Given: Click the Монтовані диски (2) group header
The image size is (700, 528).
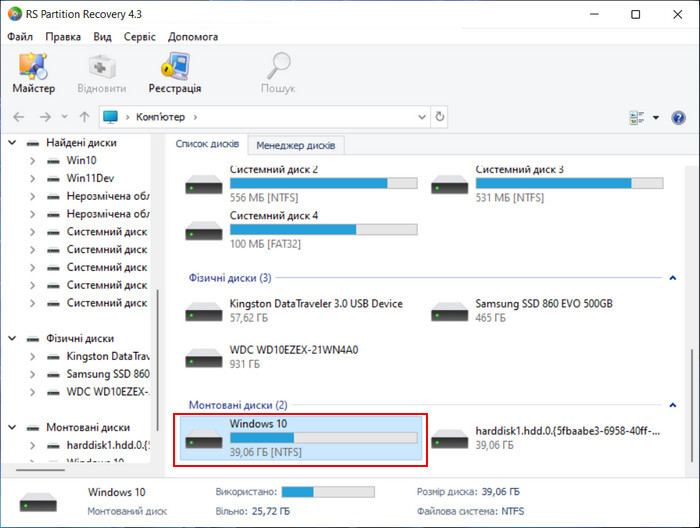Looking at the screenshot, I should click(238, 405).
